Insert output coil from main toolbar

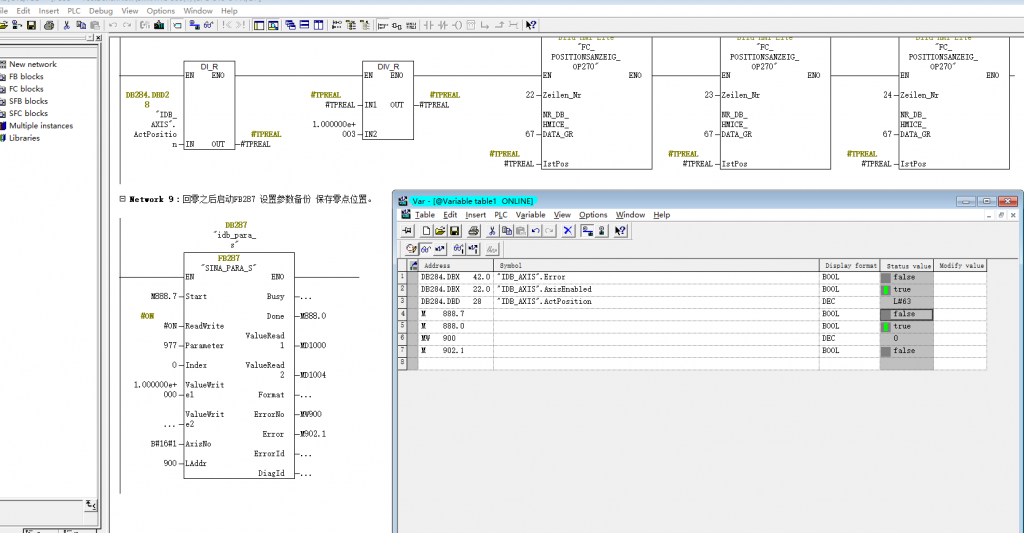click(x=457, y=25)
